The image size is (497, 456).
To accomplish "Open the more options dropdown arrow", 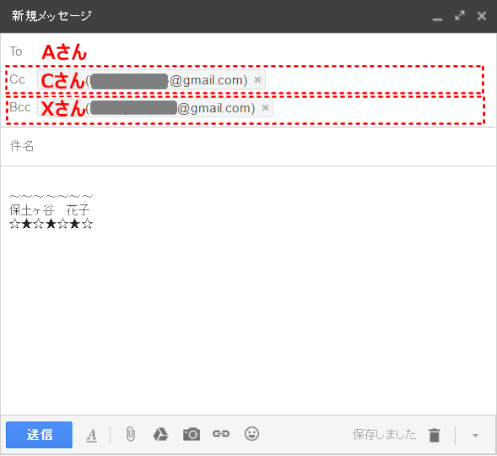I will [x=475, y=435].
